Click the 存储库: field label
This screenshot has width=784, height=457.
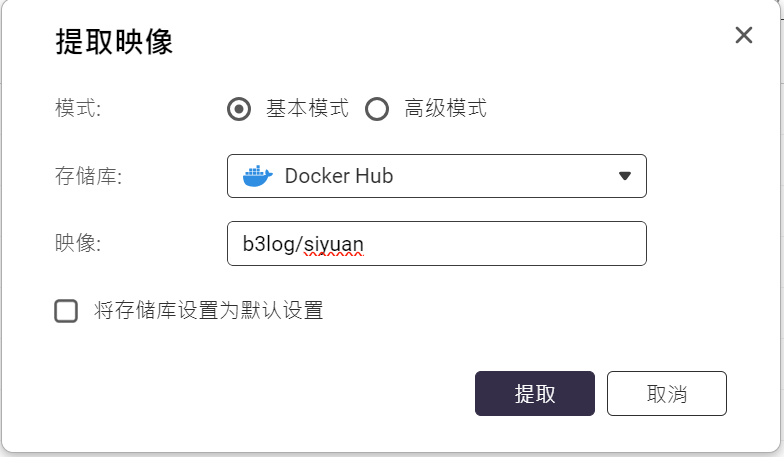click(88, 176)
